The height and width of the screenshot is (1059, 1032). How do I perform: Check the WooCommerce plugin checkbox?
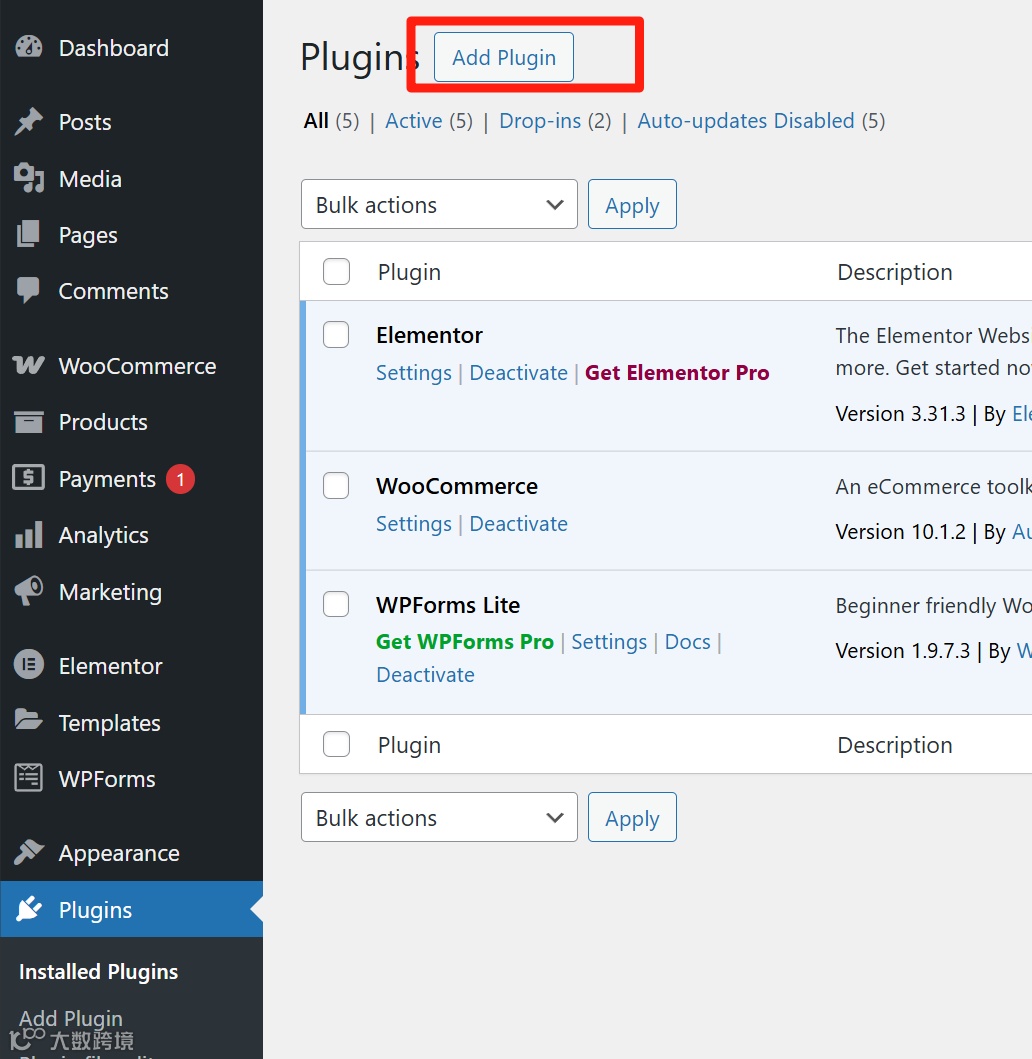(336, 486)
